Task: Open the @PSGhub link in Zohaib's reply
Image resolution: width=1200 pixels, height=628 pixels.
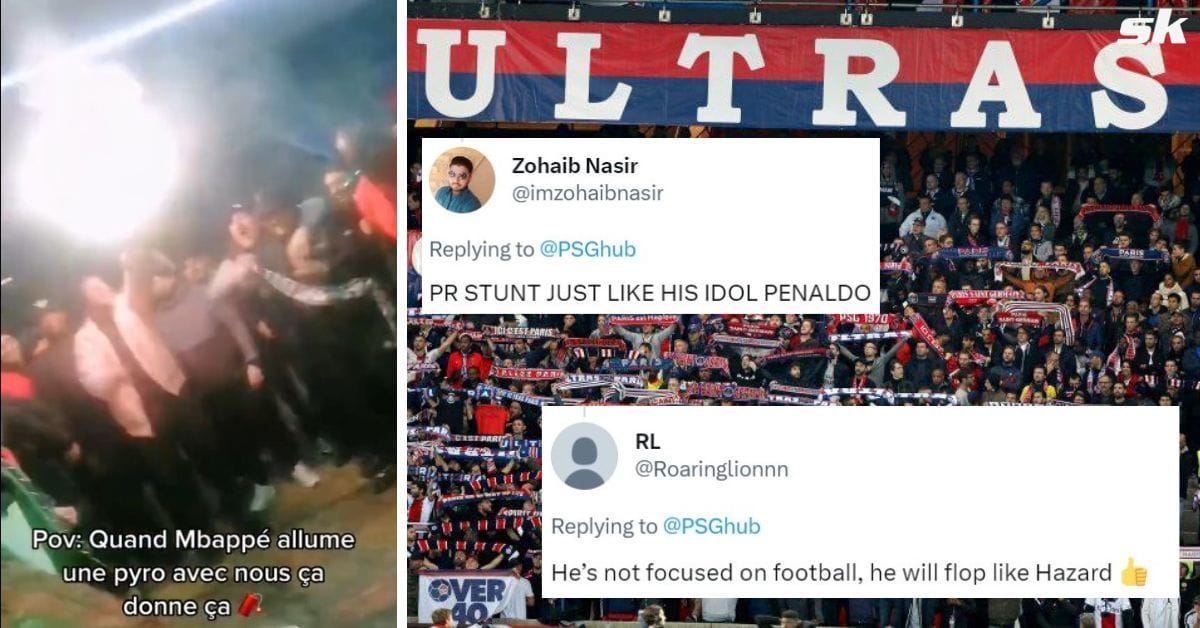Action: (x=587, y=250)
